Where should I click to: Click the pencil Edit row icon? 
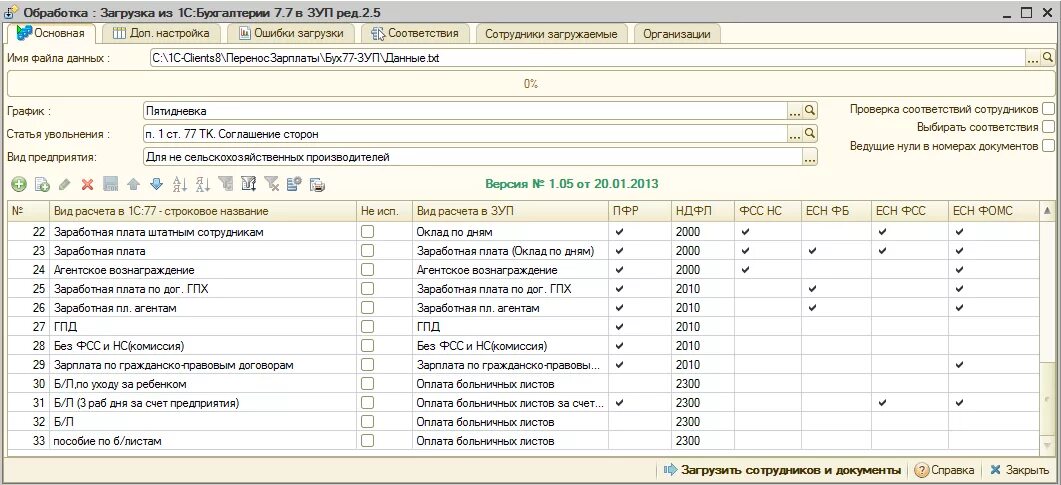pyautogui.click(x=64, y=184)
